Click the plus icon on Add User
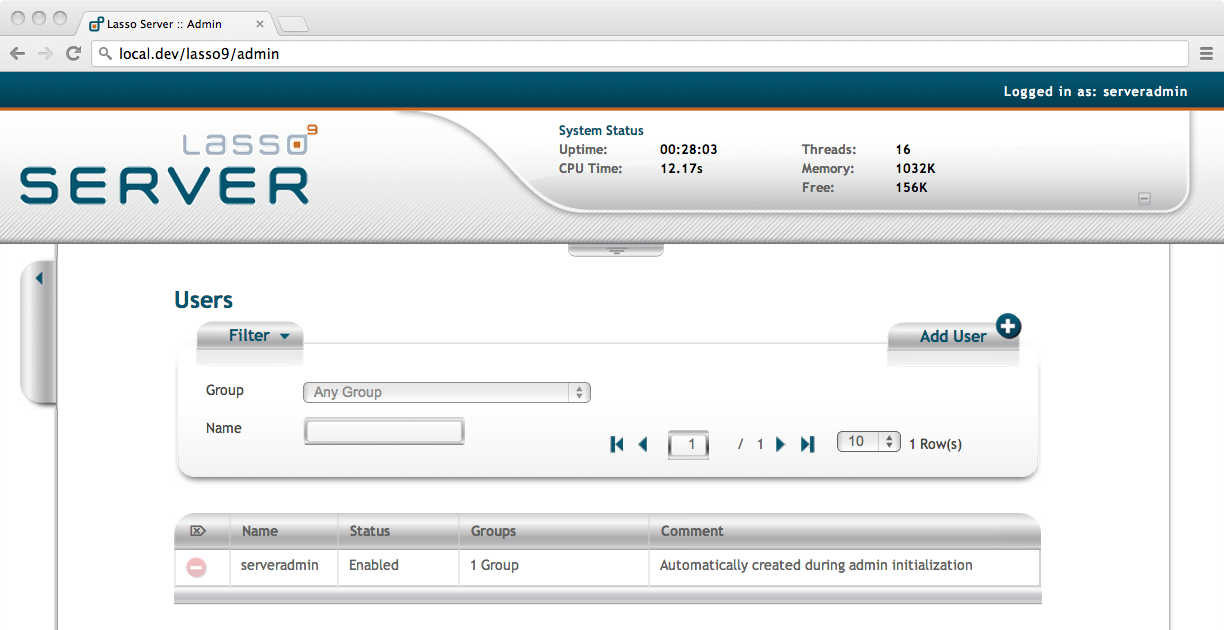The image size is (1224, 630). click(1009, 326)
